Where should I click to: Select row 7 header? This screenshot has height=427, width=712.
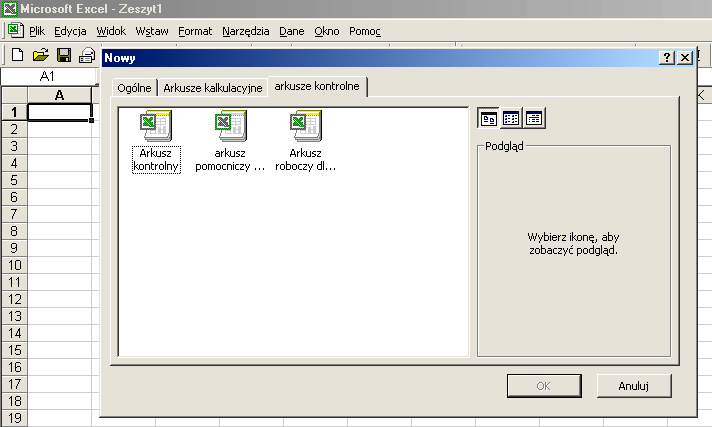point(15,214)
